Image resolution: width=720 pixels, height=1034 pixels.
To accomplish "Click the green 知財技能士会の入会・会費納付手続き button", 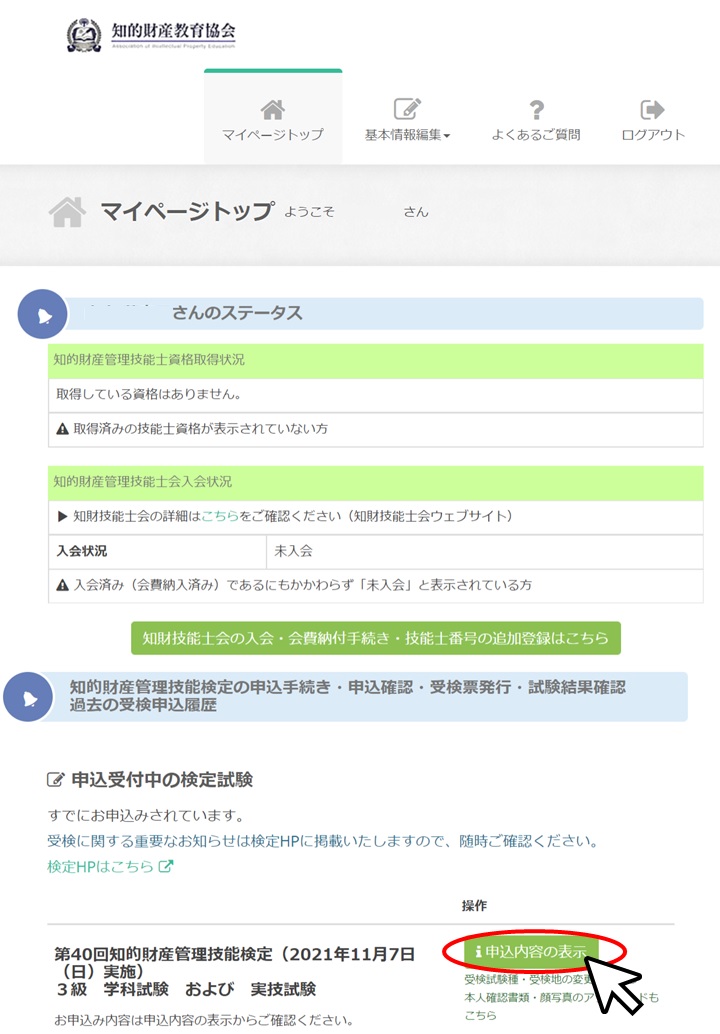I will pyautogui.click(x=376, y=638).
